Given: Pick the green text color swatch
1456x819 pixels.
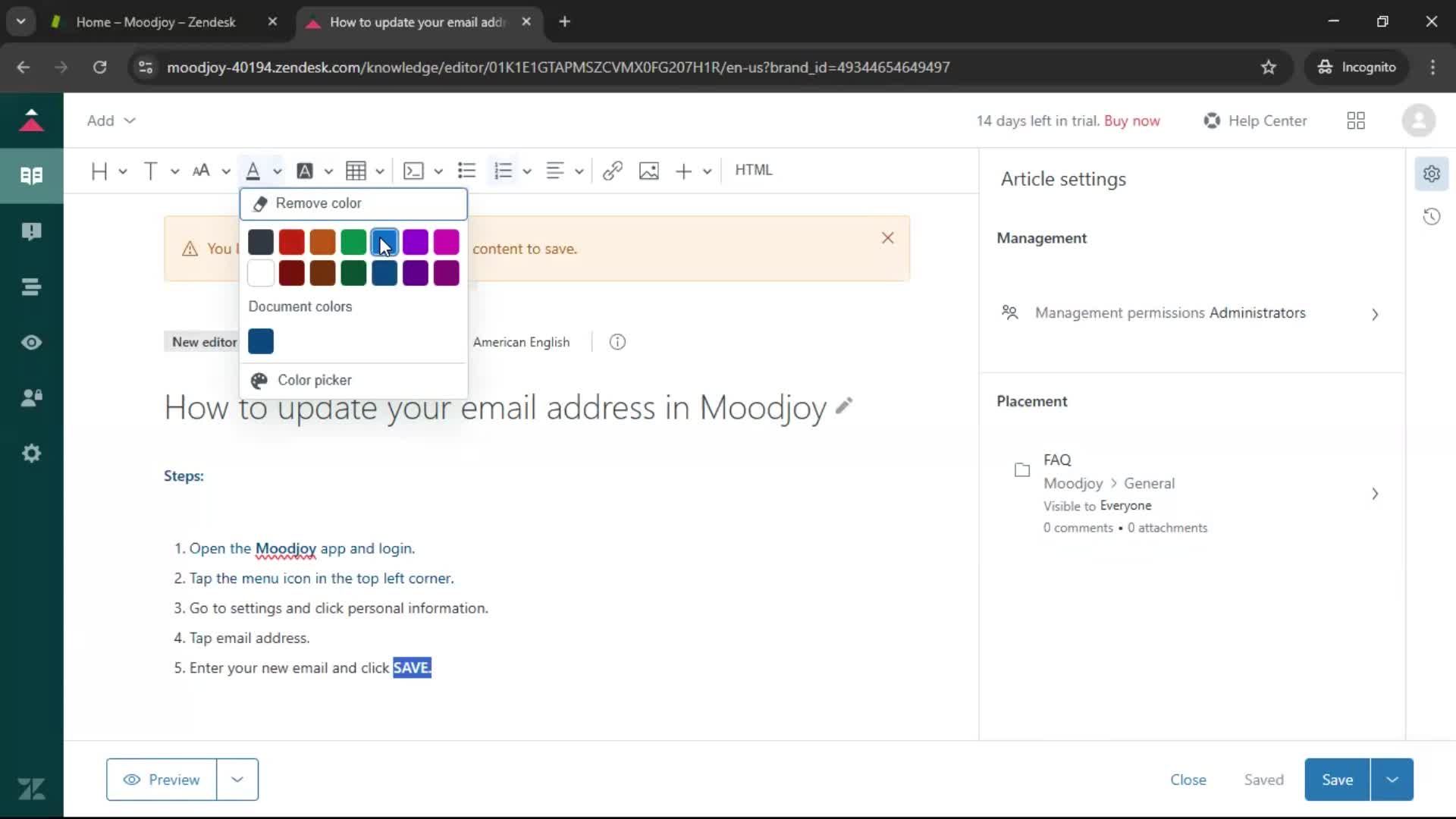Looking at the screenshot, I should pyautogui.click(x=353, y=242).
